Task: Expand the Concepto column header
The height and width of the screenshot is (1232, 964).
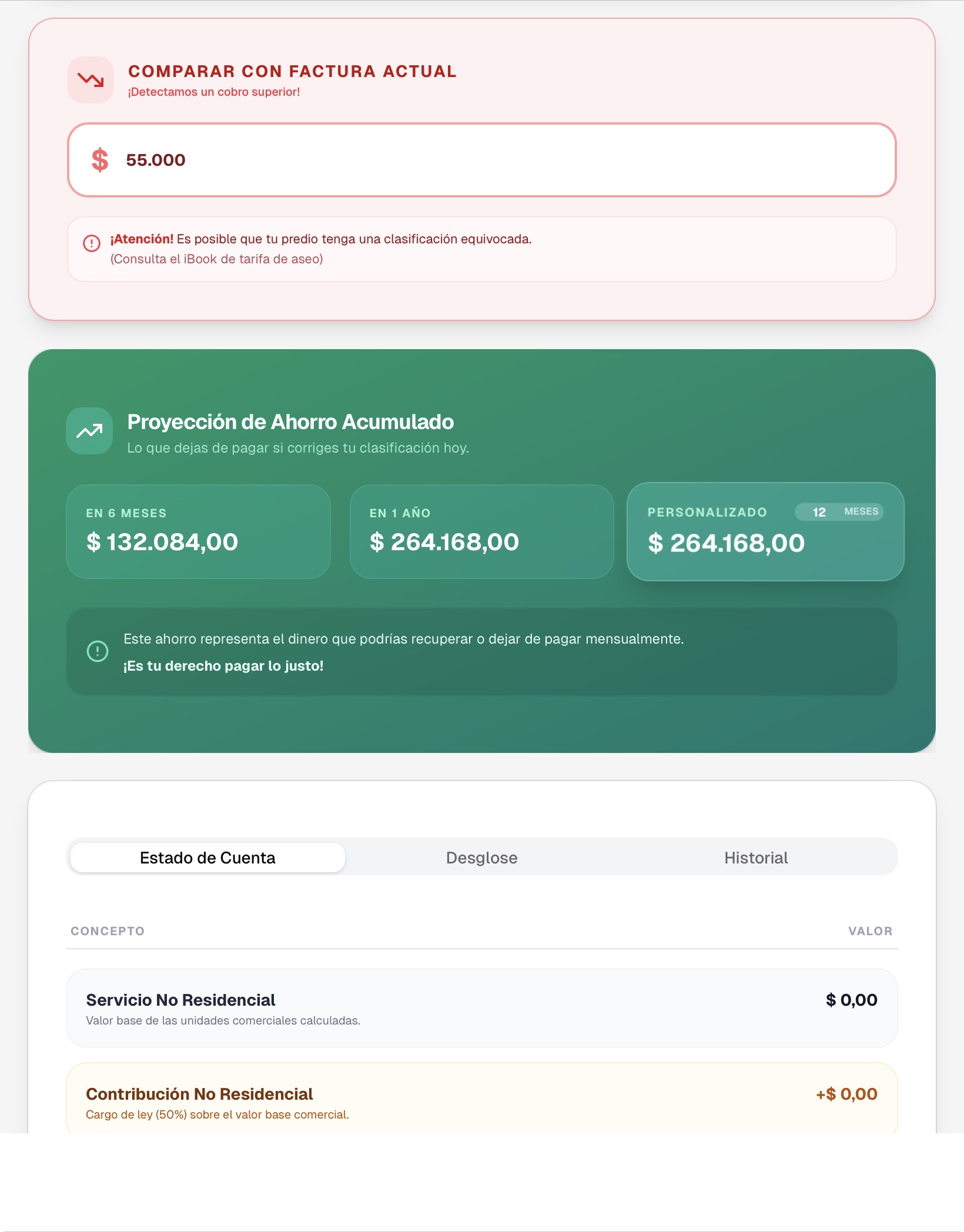Action: 108,931
